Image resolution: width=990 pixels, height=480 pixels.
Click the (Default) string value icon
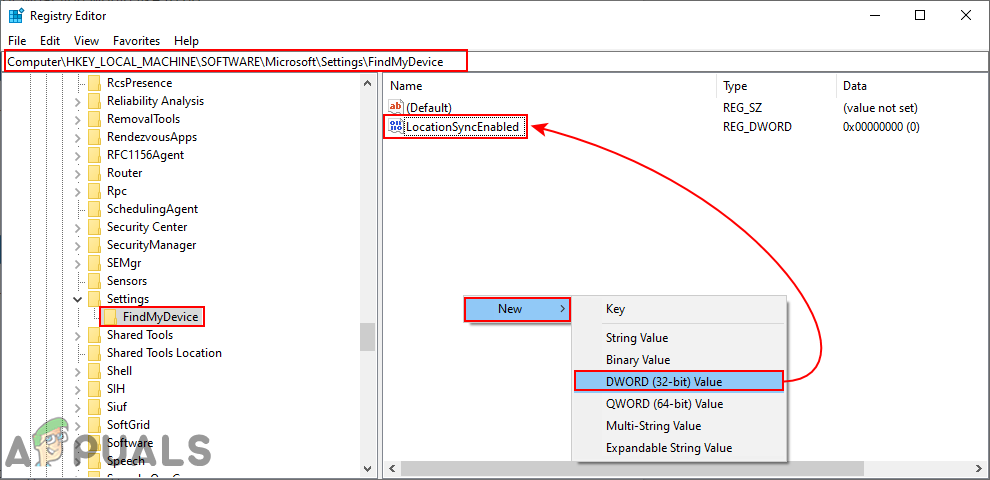[x=396, y=108]
